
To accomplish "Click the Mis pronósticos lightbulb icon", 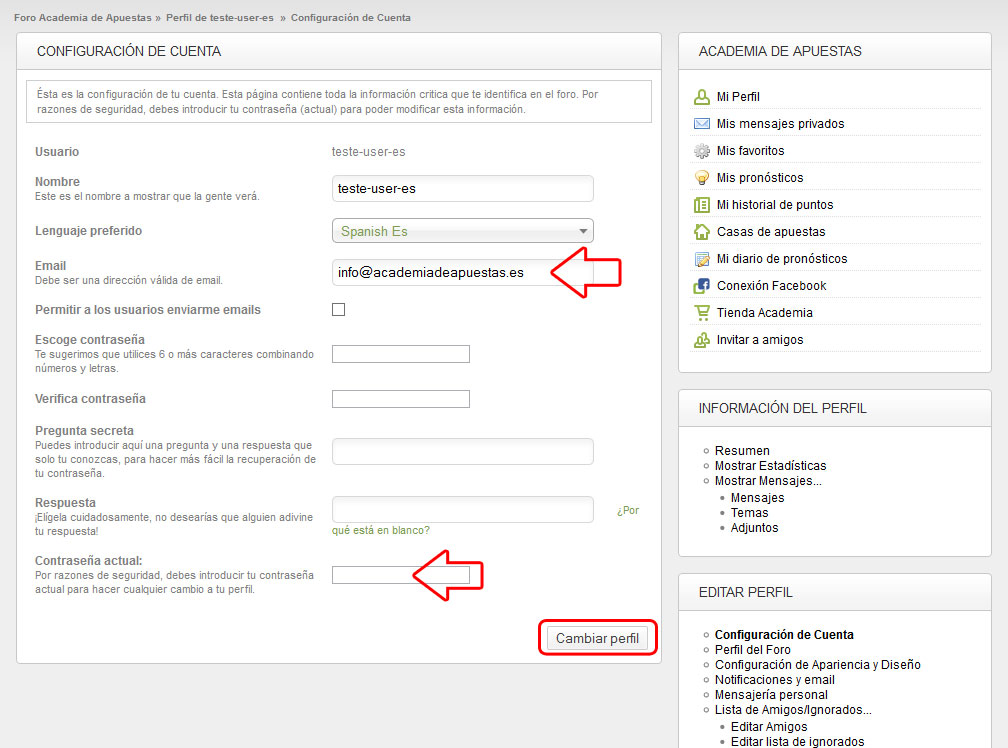I will (702, 178).
